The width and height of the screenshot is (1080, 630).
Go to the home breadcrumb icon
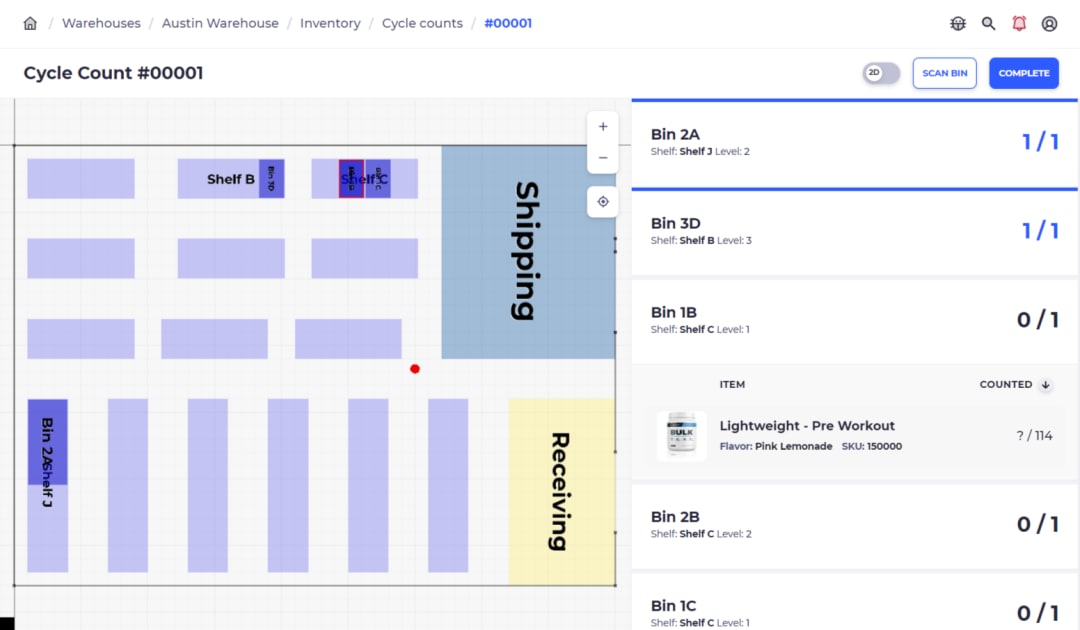click(30, 23)
